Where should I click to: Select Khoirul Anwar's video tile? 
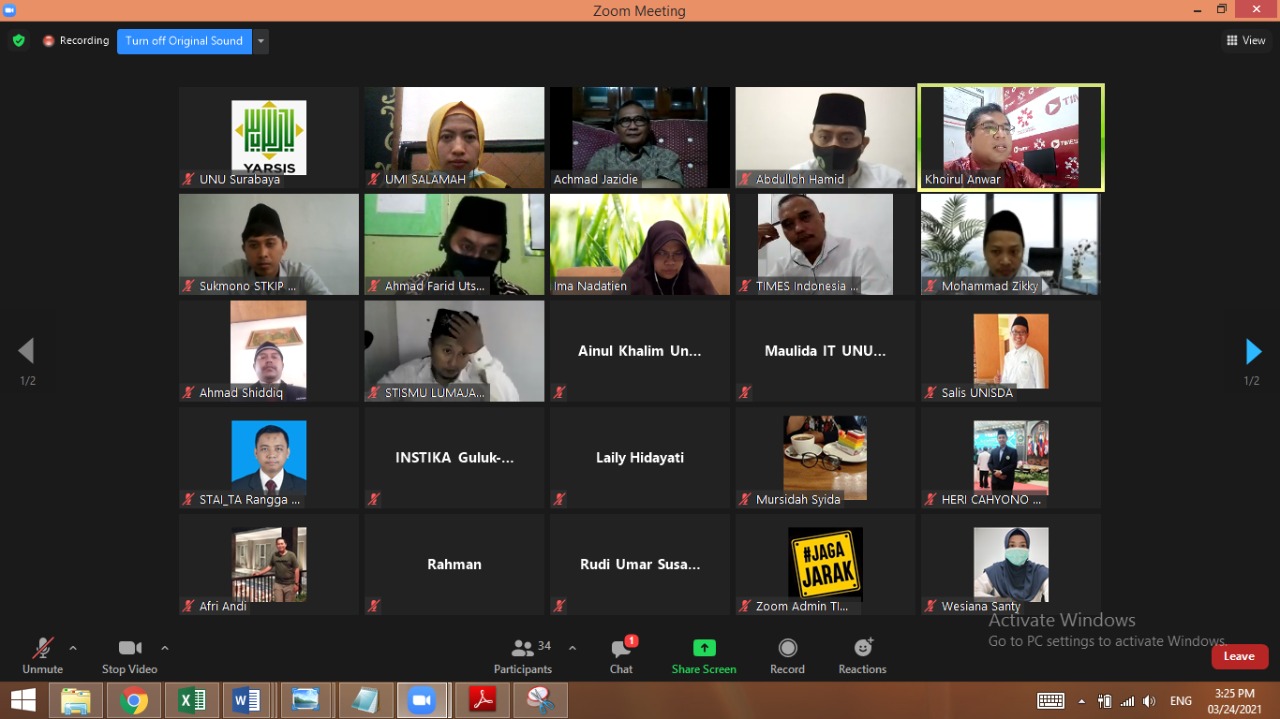click(x=1011, y=137)
